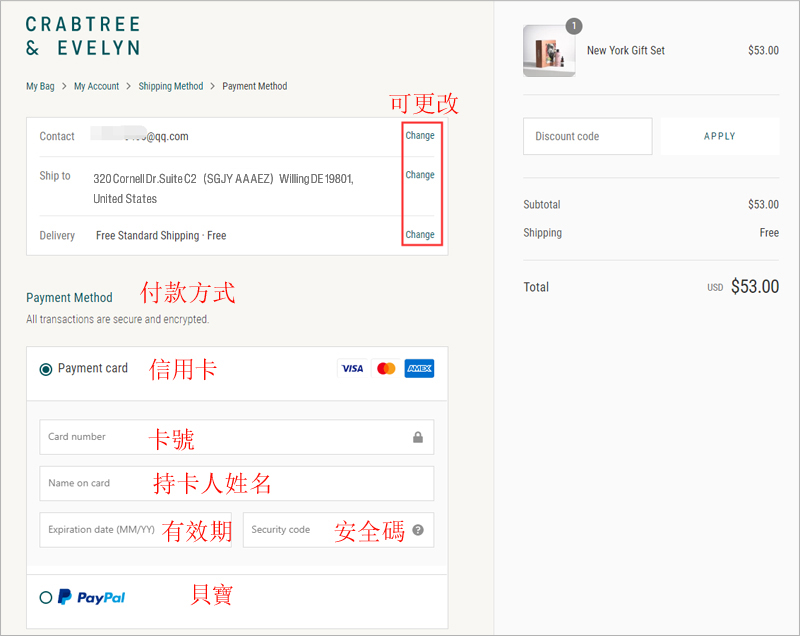Focus the Name on card field
Image resolution: width=800 pixels, height=636 pixels.
[x=237, y=484]
